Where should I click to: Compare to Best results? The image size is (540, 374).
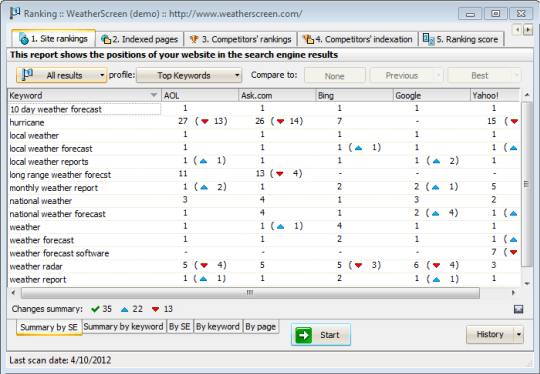click(479, 75)
